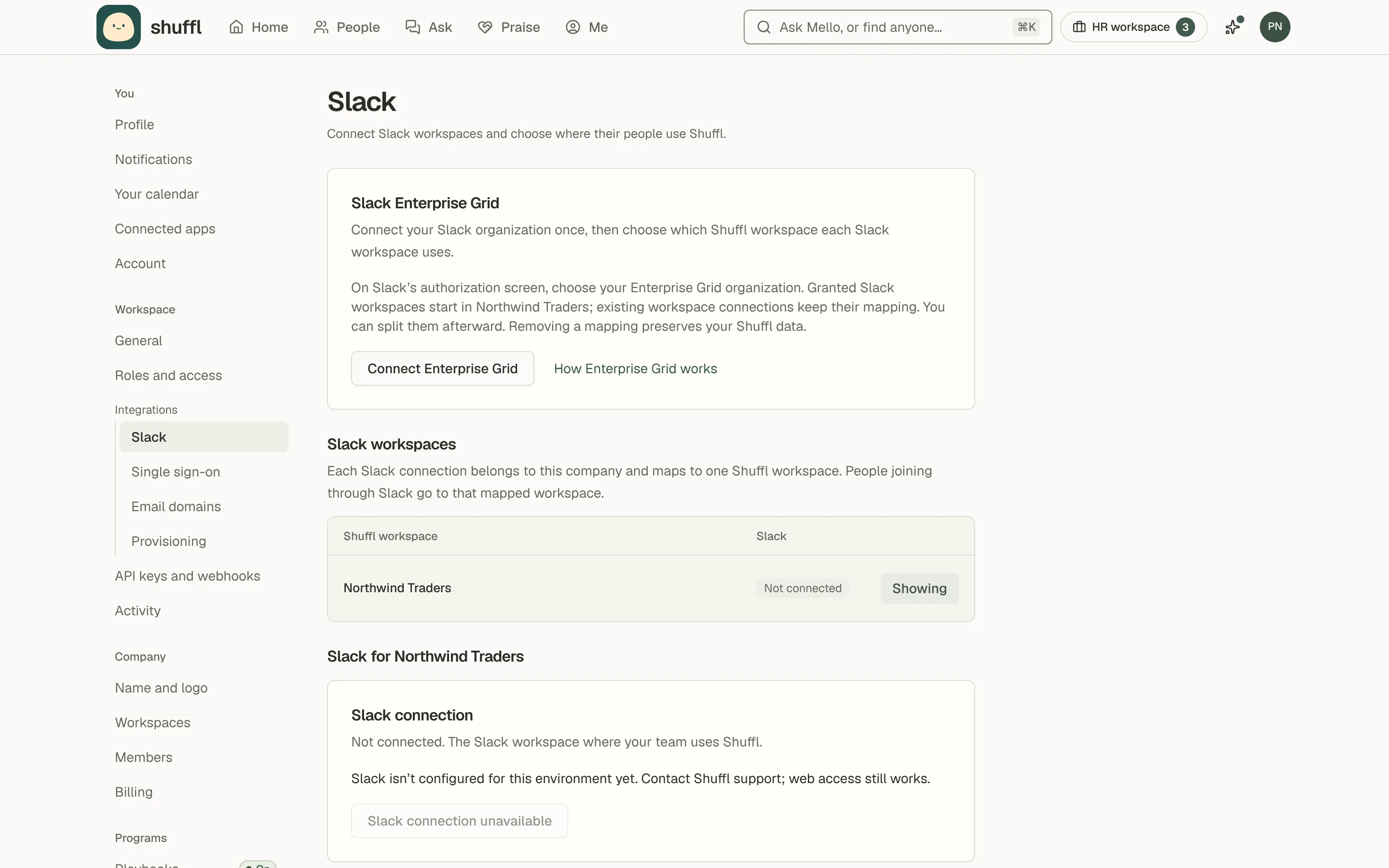Open the Ask nav item
Viewport: 1389px width, 868px height.
click(429, 27)
